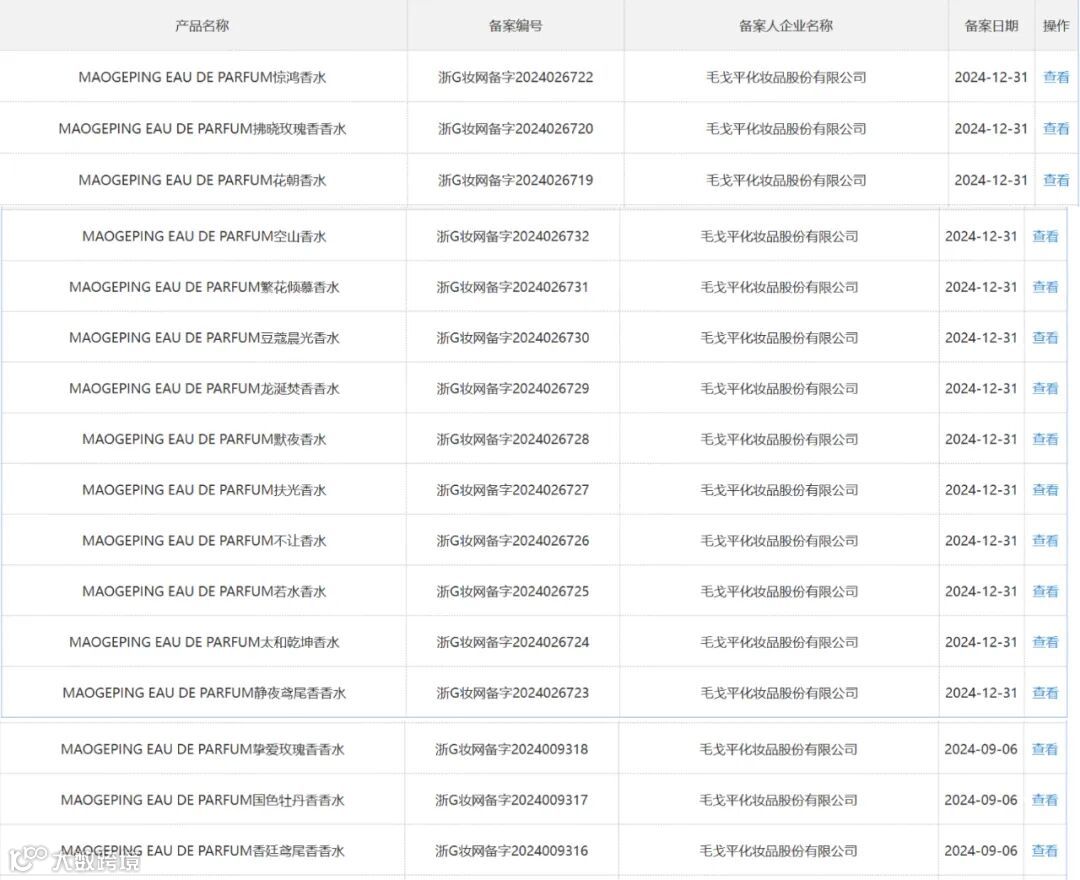Select product name MAOGEPING EAU DE PARFUM繁花倾慕香水
Viewport: 1080px width, 880px height.
pos(204,287)
